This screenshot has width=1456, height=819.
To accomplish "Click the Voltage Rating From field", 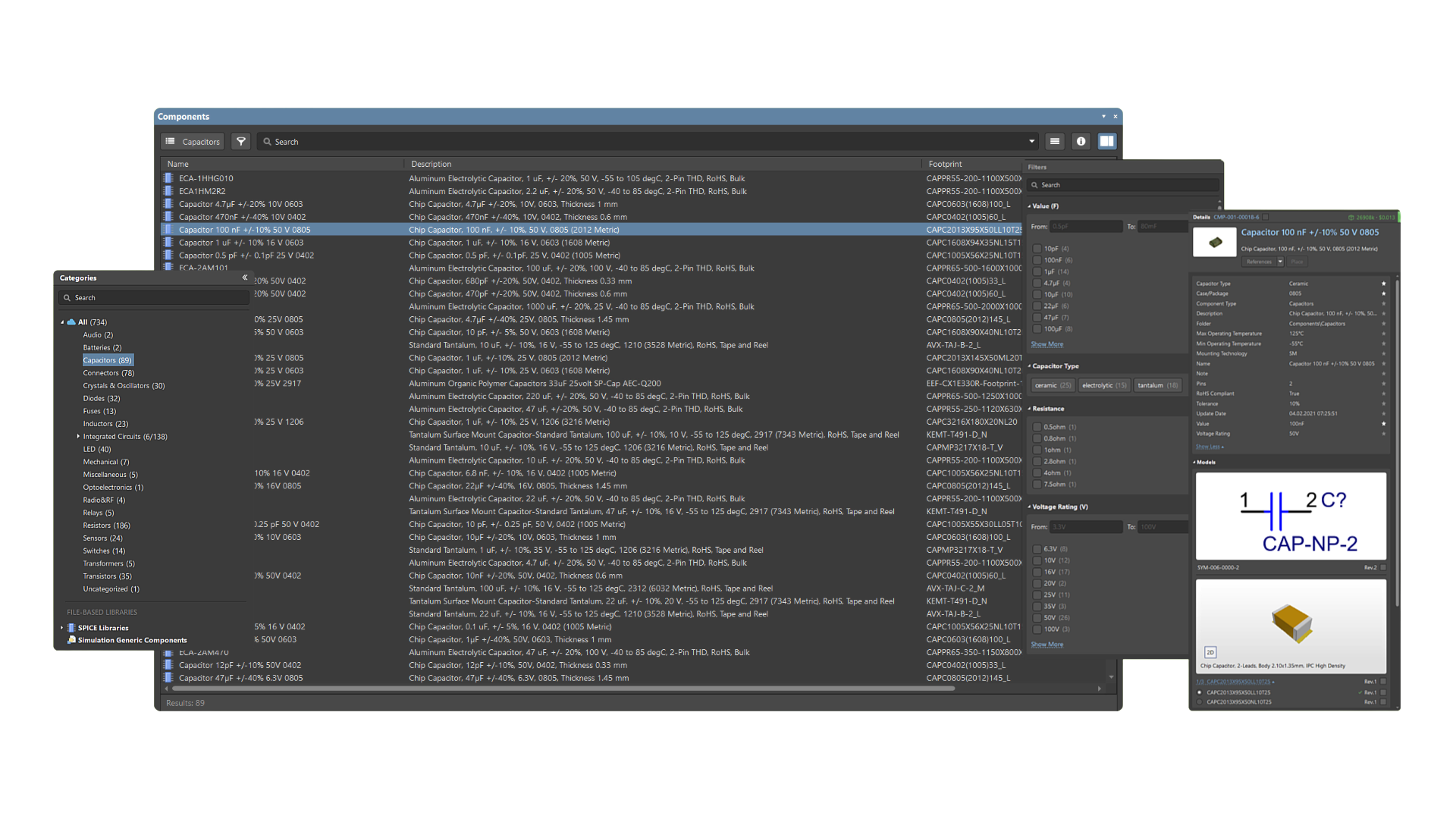I will [x=1086, y=527].
